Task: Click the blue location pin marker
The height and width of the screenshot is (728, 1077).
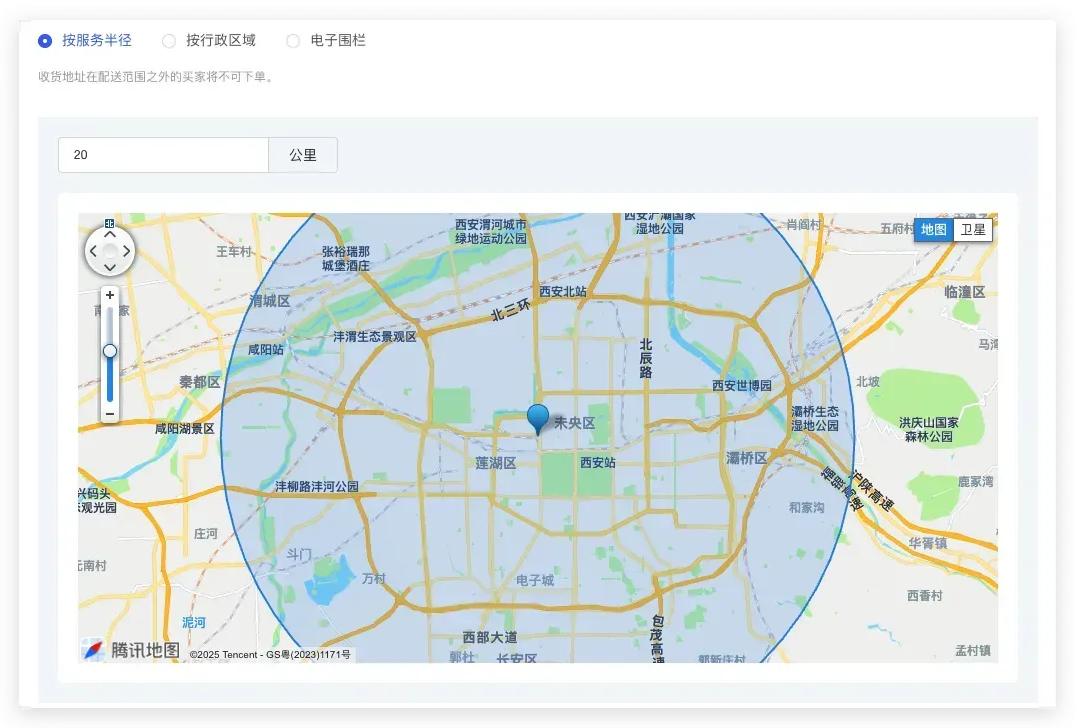Action: coord(538,417)
